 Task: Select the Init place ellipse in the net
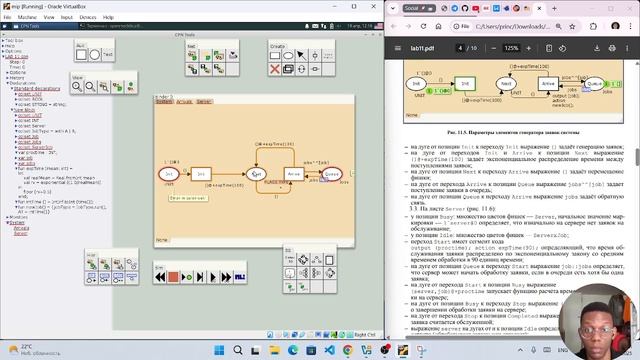pos(169,174)
